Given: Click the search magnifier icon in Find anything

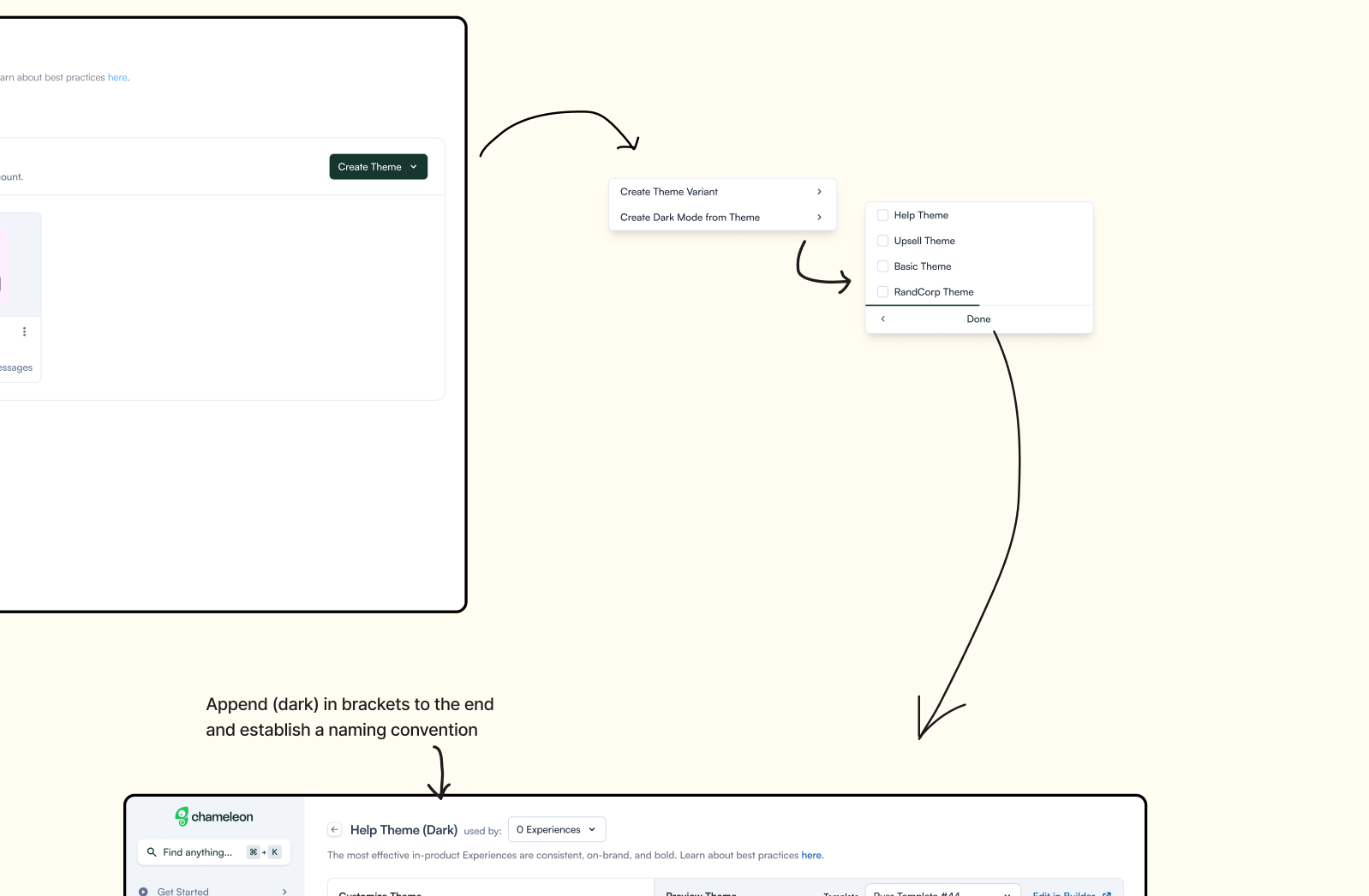Looking at the screenshot, I should [152, 852].
